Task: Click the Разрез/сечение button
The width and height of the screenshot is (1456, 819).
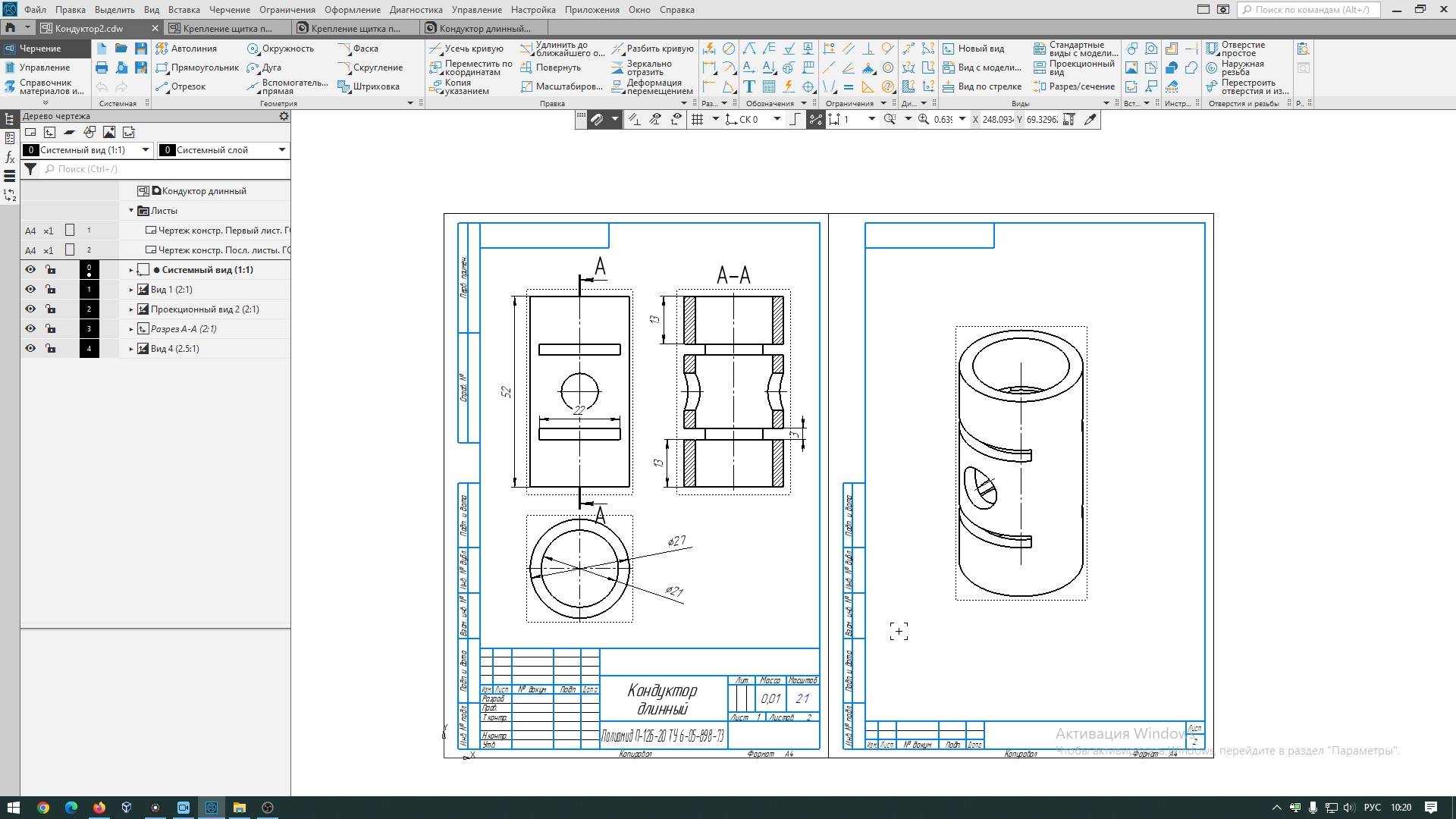Action: [x=1074, y=86]
